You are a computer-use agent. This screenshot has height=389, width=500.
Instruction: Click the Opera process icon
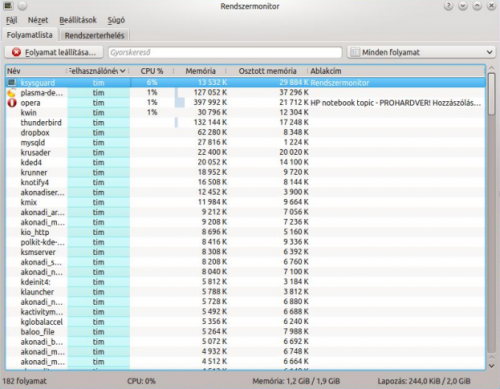click(12, 103)
